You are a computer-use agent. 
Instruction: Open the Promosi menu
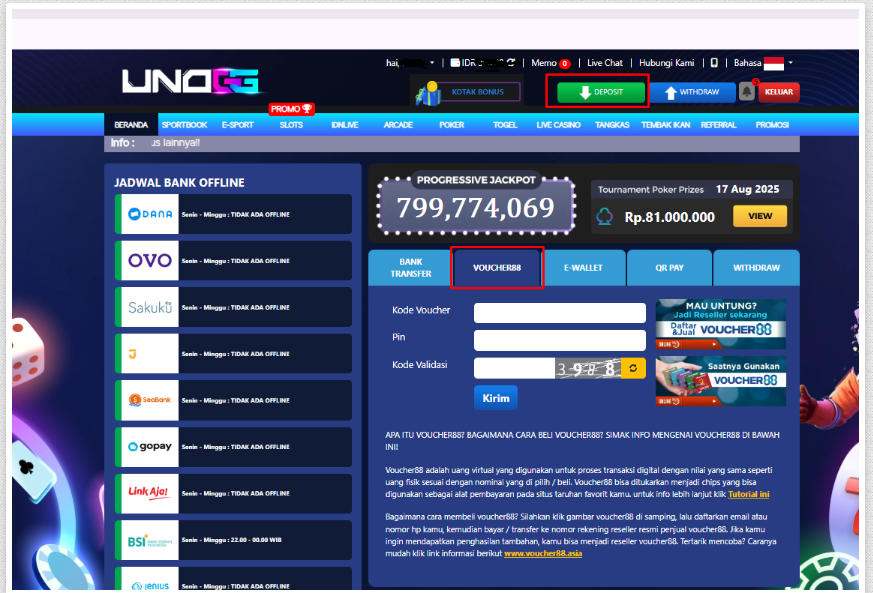point(772,125)
